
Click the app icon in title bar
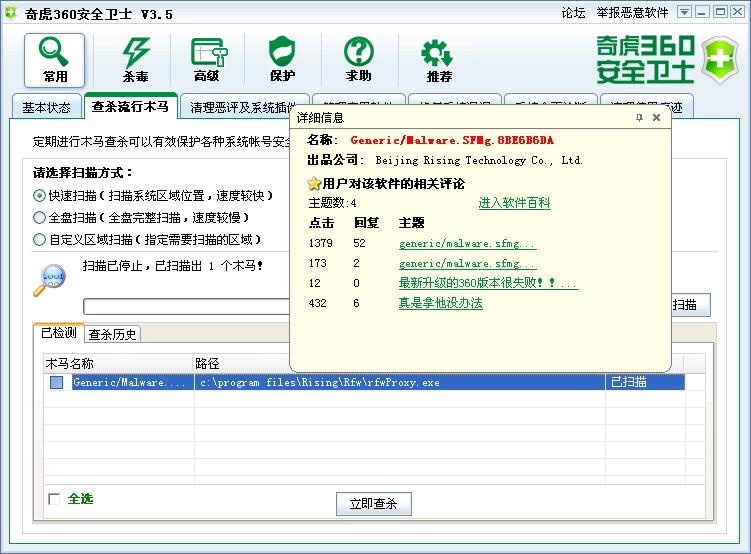(11, 13)
